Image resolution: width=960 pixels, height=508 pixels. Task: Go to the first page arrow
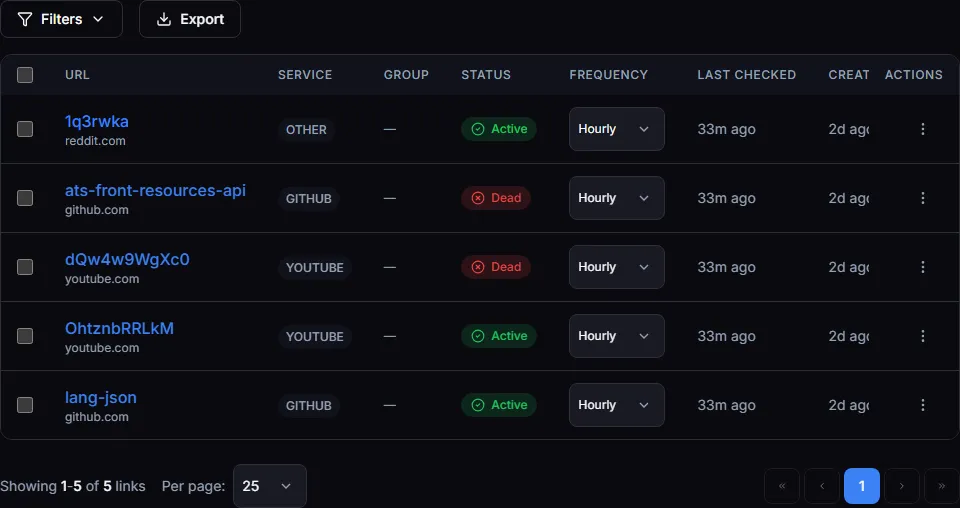coord(782,486)
